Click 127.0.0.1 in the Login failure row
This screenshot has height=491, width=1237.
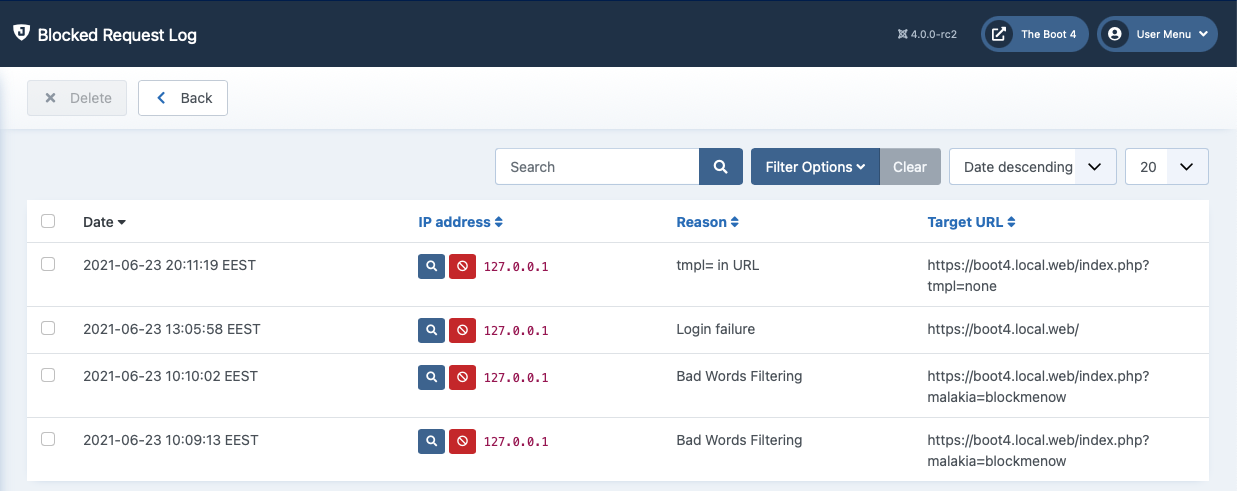[x=516, y=331]
